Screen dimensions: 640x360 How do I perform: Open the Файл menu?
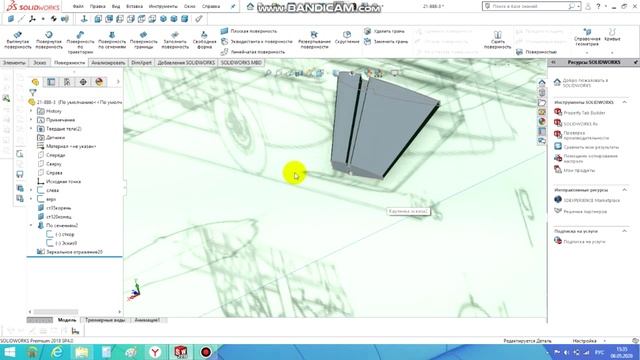[78, 7]
